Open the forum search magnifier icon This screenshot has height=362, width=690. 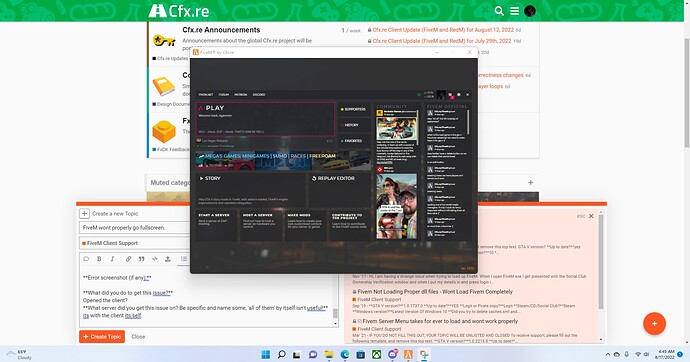(x=499, y=11)
